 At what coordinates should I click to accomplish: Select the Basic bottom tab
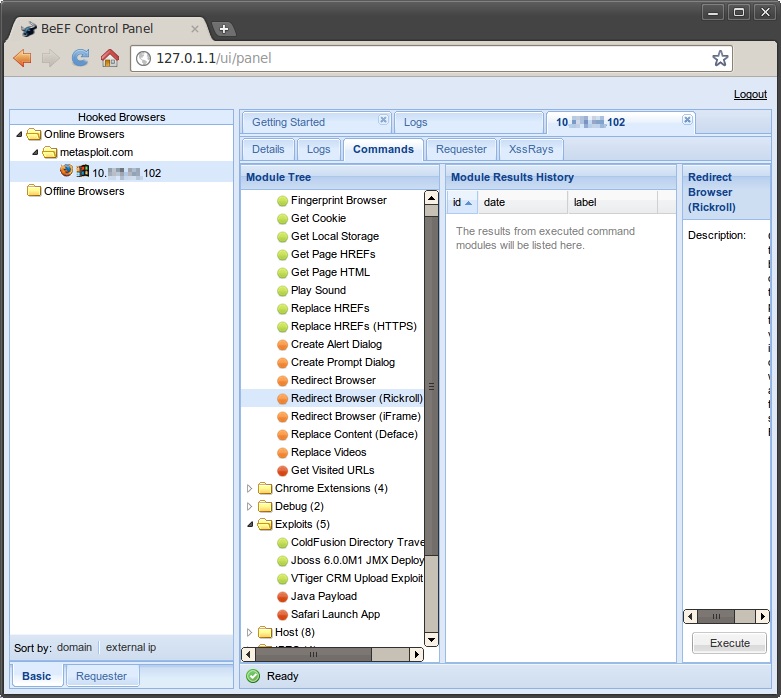tap(36, 676)
